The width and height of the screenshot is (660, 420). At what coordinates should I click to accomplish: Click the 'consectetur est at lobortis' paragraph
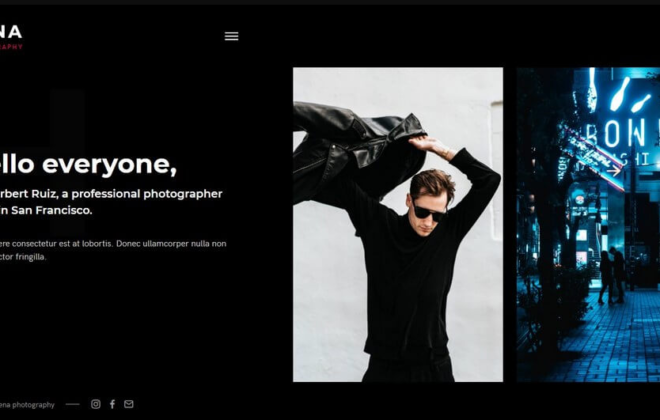pos(113,250)
